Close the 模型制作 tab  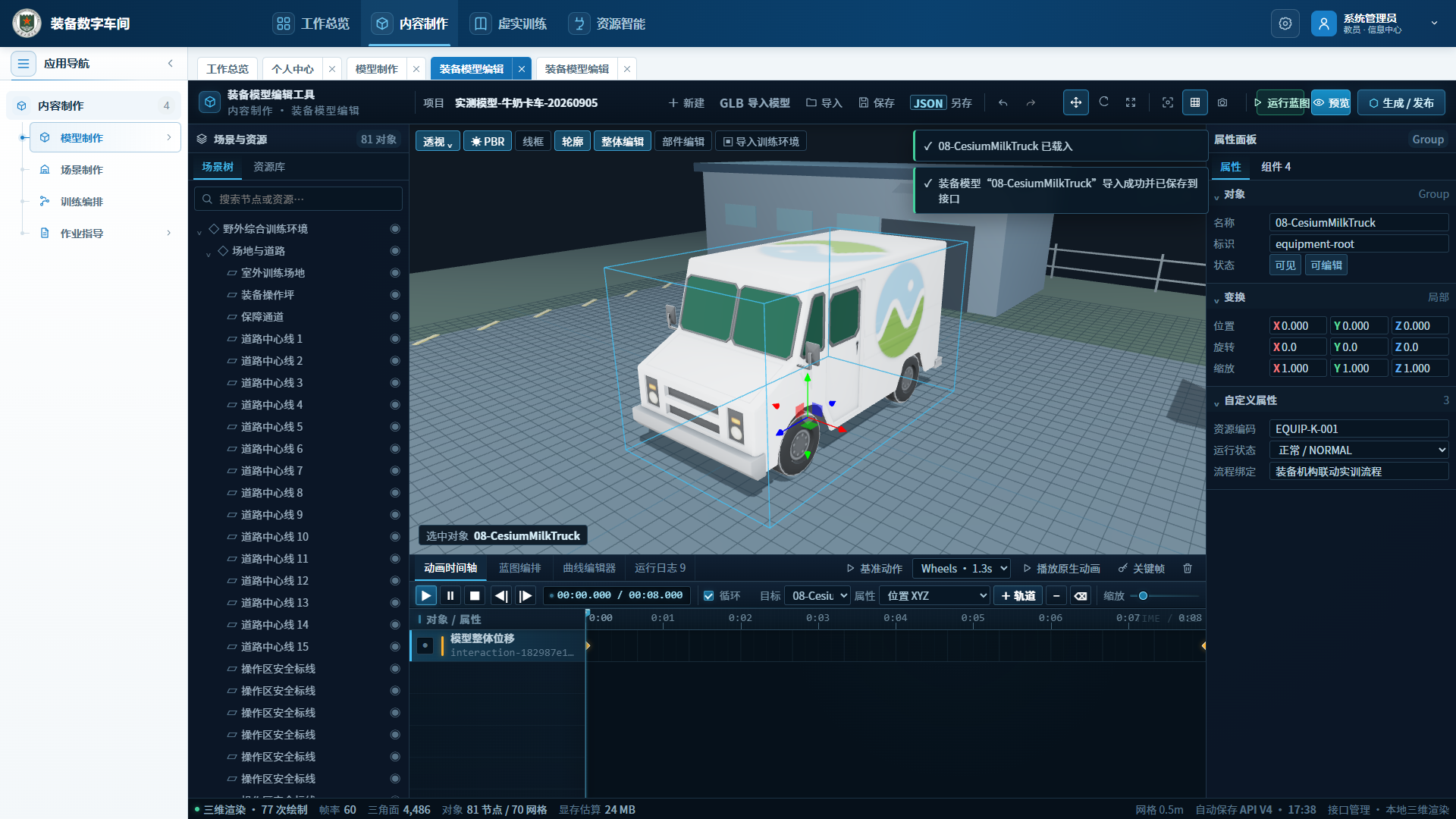point(416,69)
